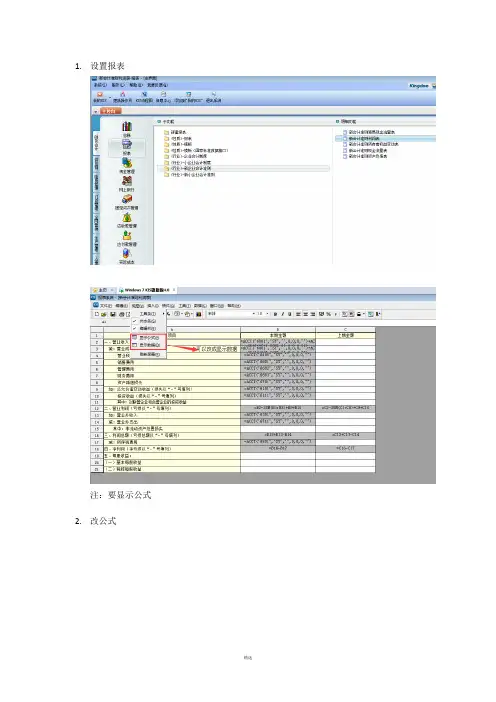Click the percent format toolbar icon
Image resolution: width=496 pixels, height=702 pixels.
pos(328,314)
